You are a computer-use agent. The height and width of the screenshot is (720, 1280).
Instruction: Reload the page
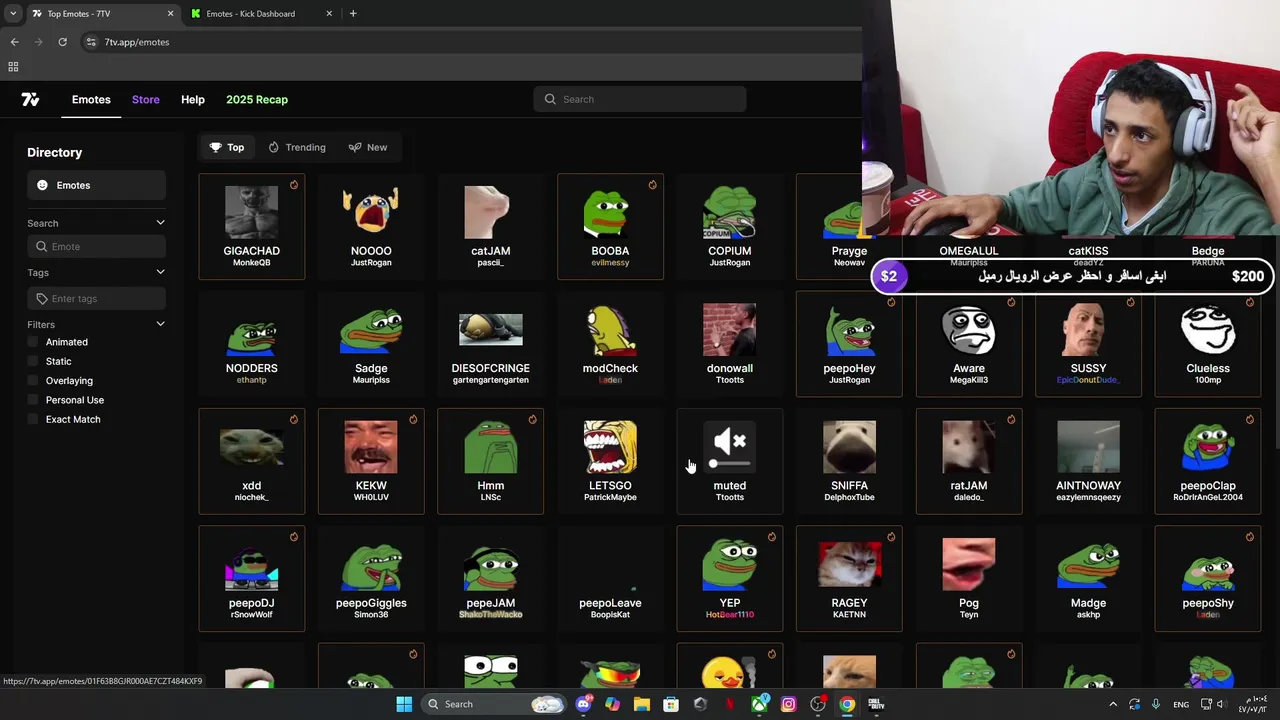[x=62, y=42]
